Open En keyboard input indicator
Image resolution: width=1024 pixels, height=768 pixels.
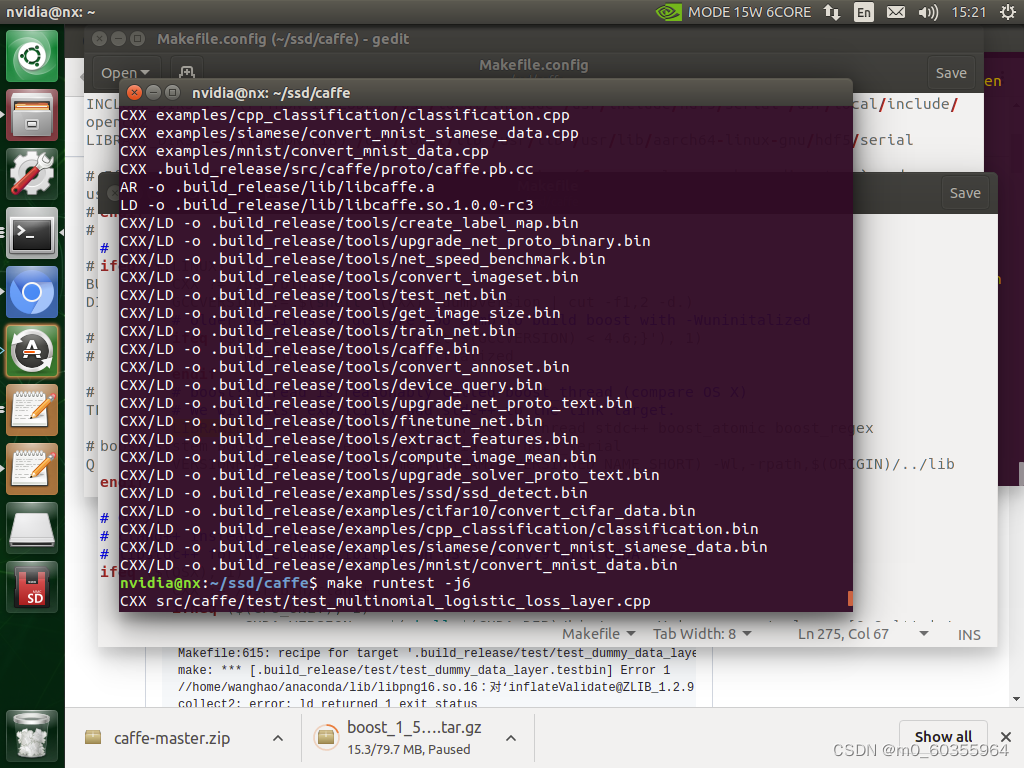864,12
